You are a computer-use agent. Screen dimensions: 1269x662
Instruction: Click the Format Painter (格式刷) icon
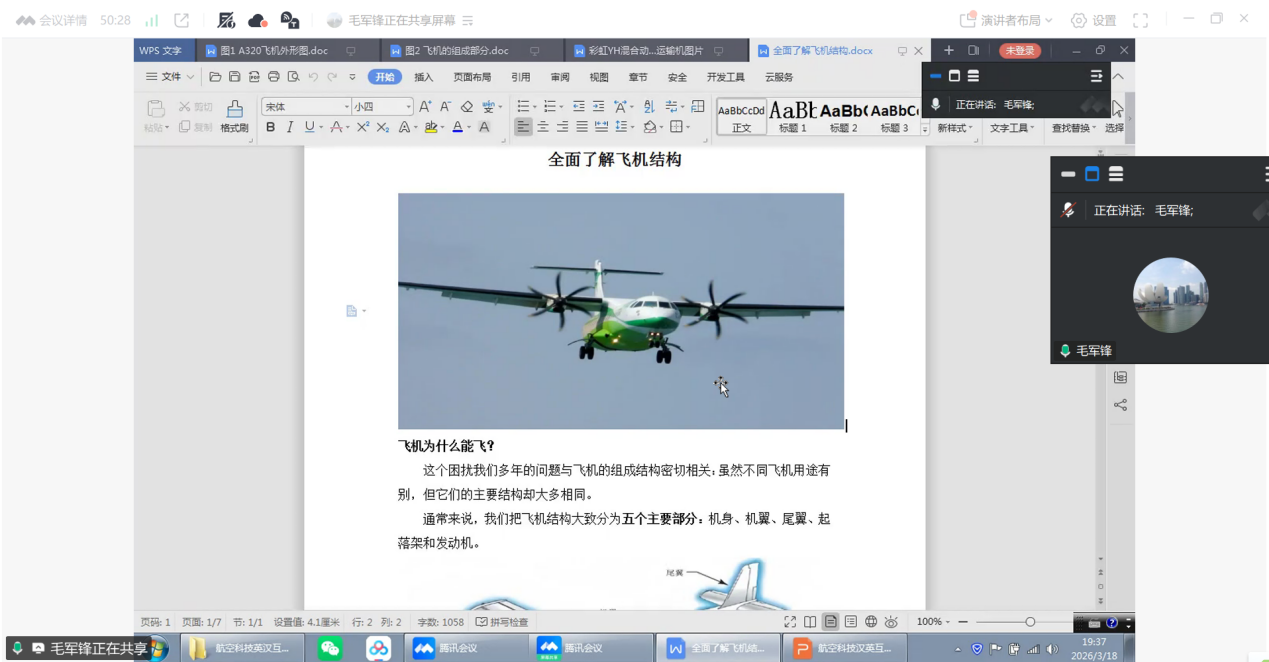click(234, 114)
